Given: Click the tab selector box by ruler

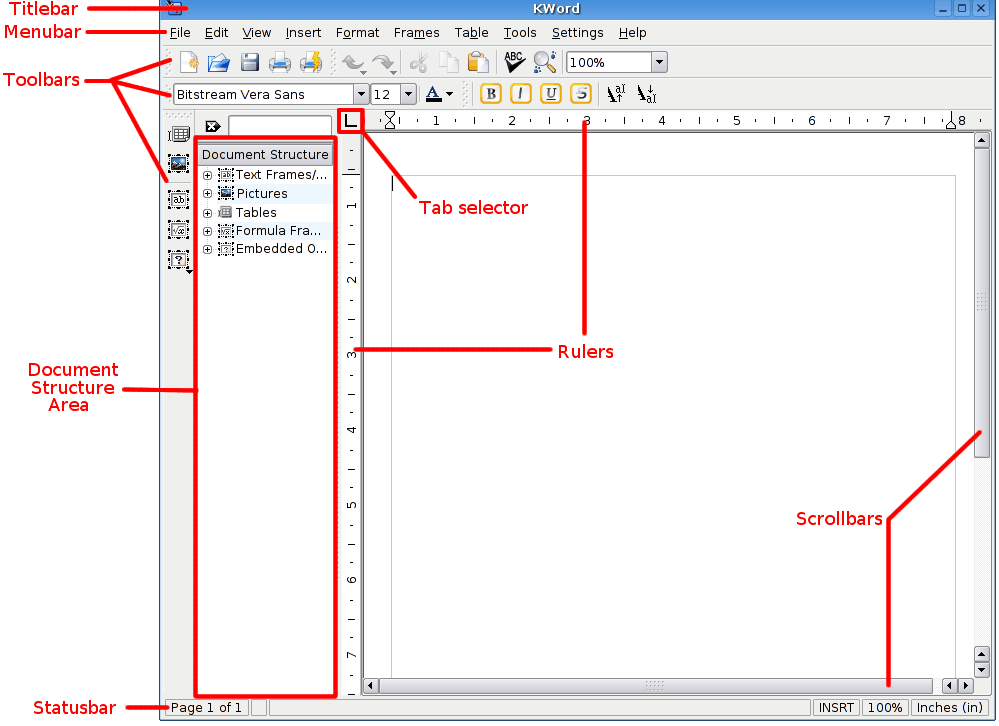Looking at the screenshot, I should tap(351, 121).
